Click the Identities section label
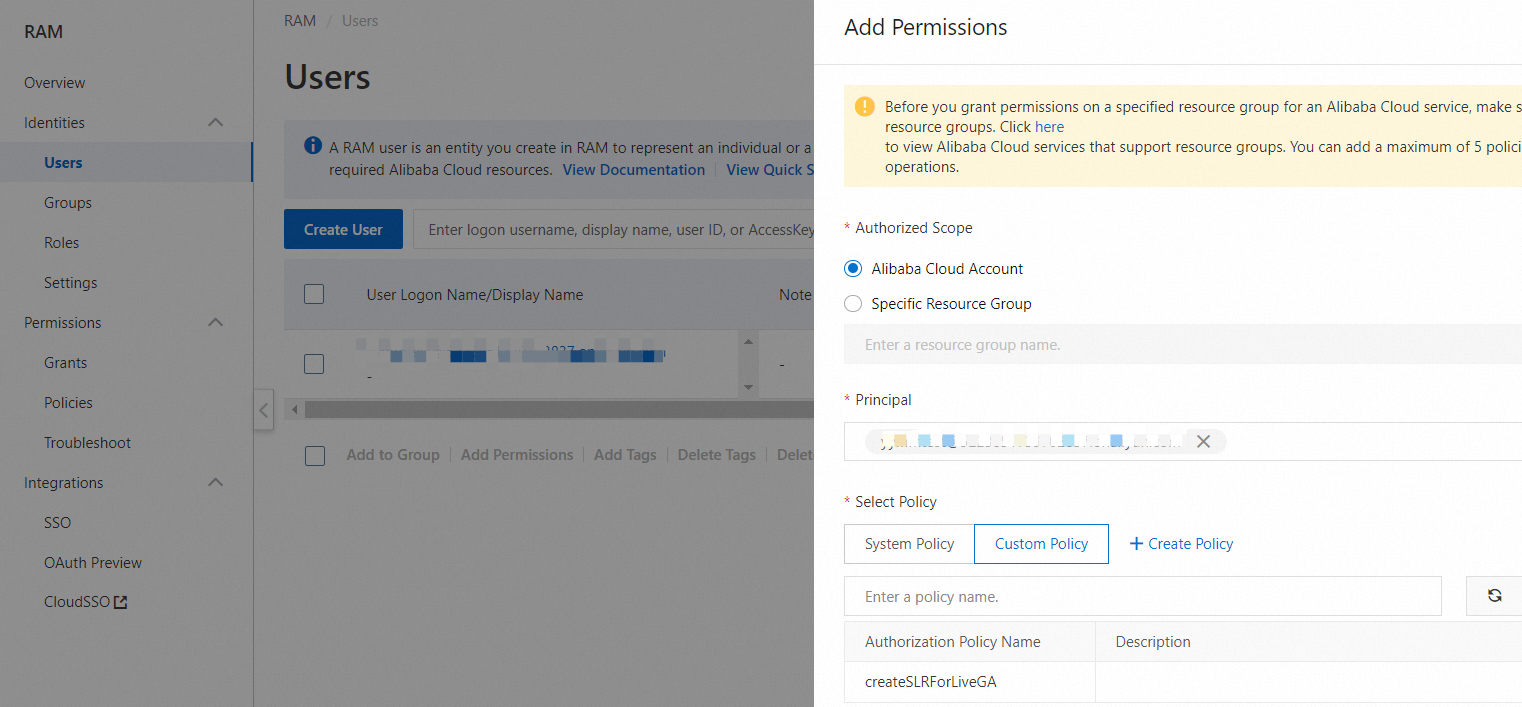 pyautogui.click(x=54, y=122)
